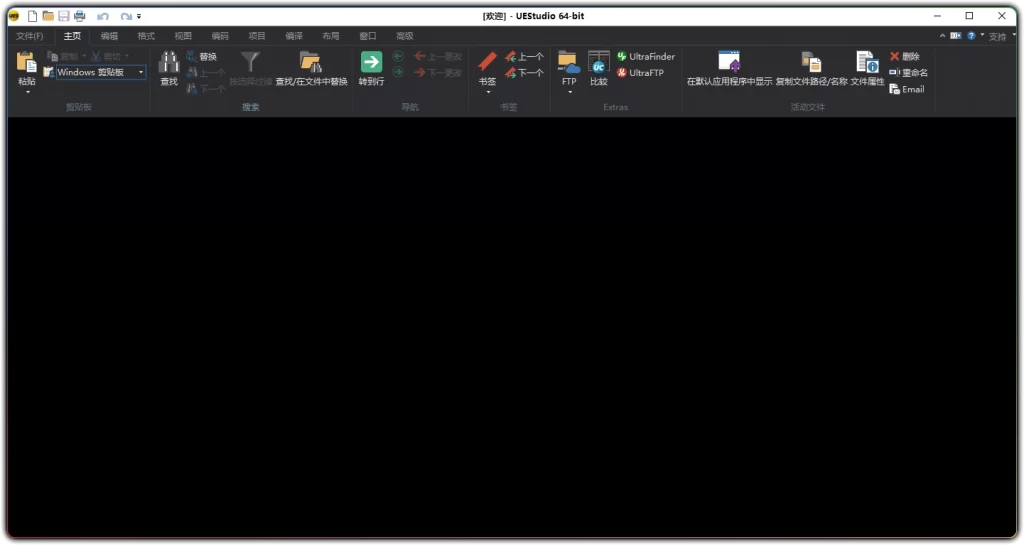
Task: Go to 下一个 bookmark in the bookmark group
Action: (x=524, y=72)
